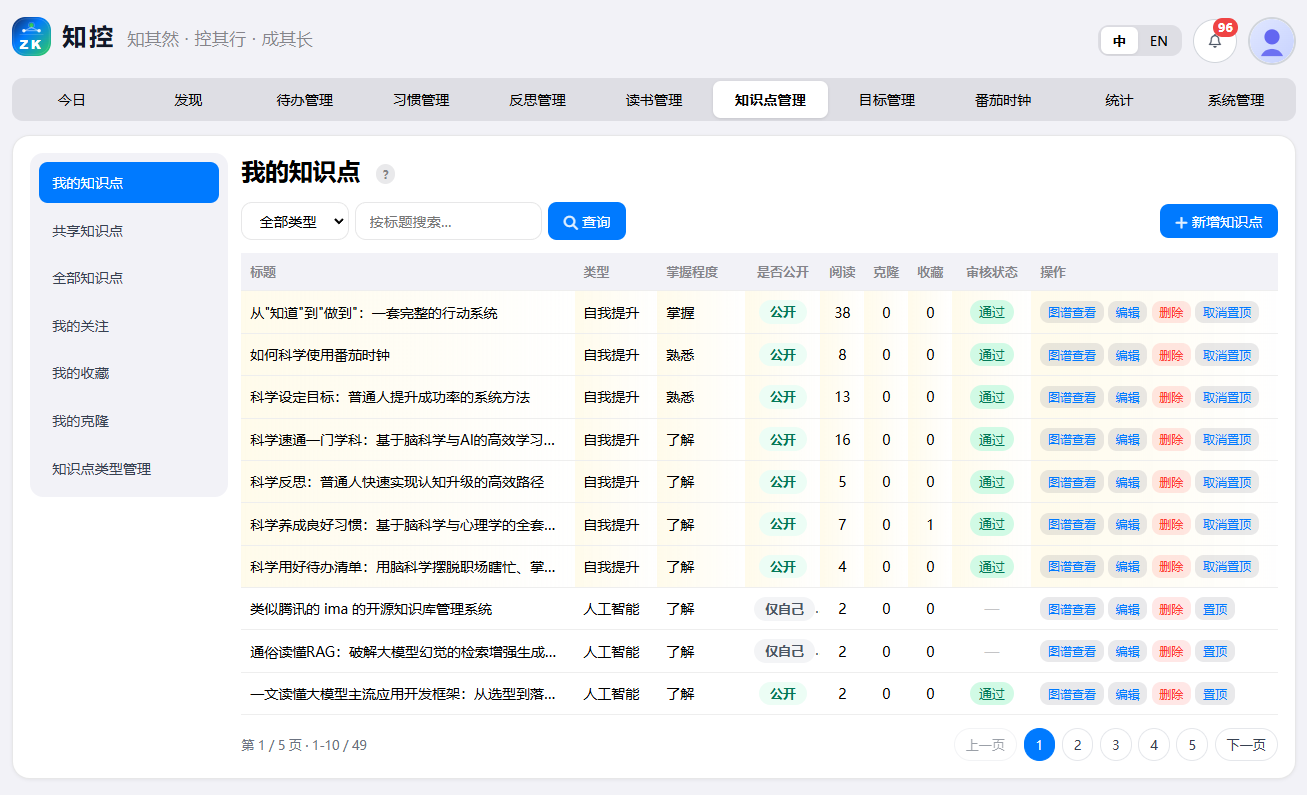This screenshot has height=795, width=1307.
Task: Open the 发现 tab
Action: tap(188, 100)
